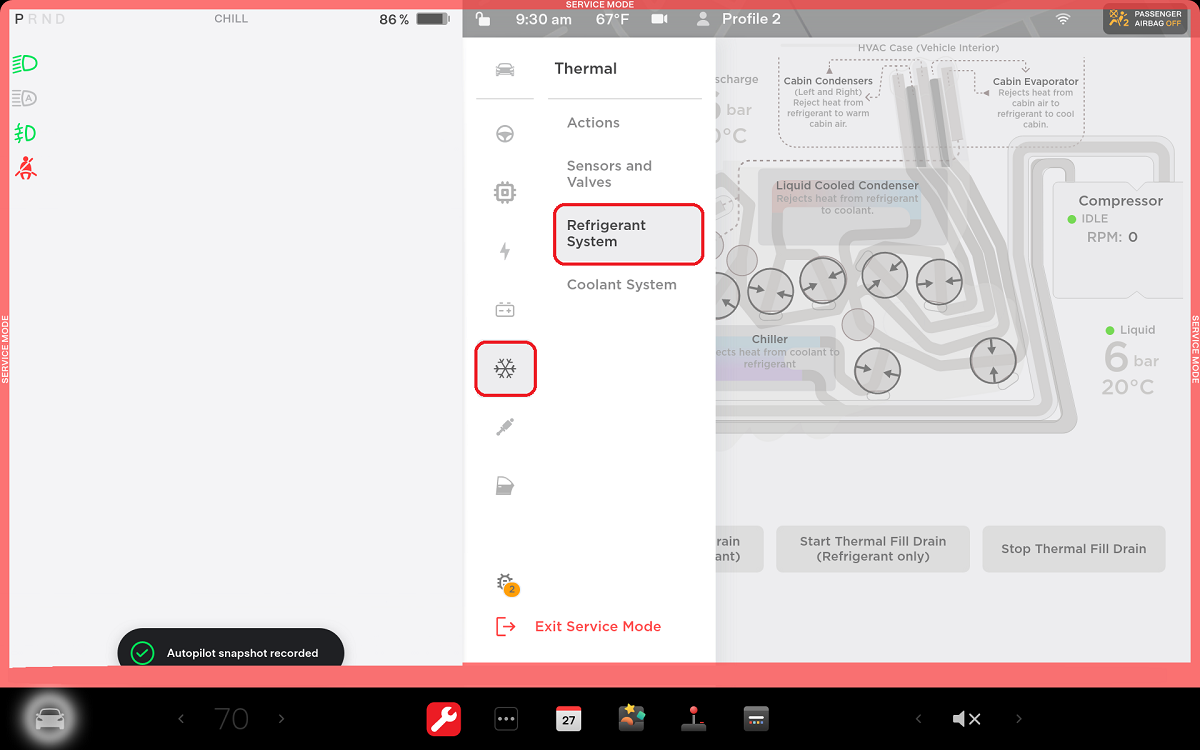The image size is (1200, 750).
Task: Click Exit Service Mode
Action: 597,626
